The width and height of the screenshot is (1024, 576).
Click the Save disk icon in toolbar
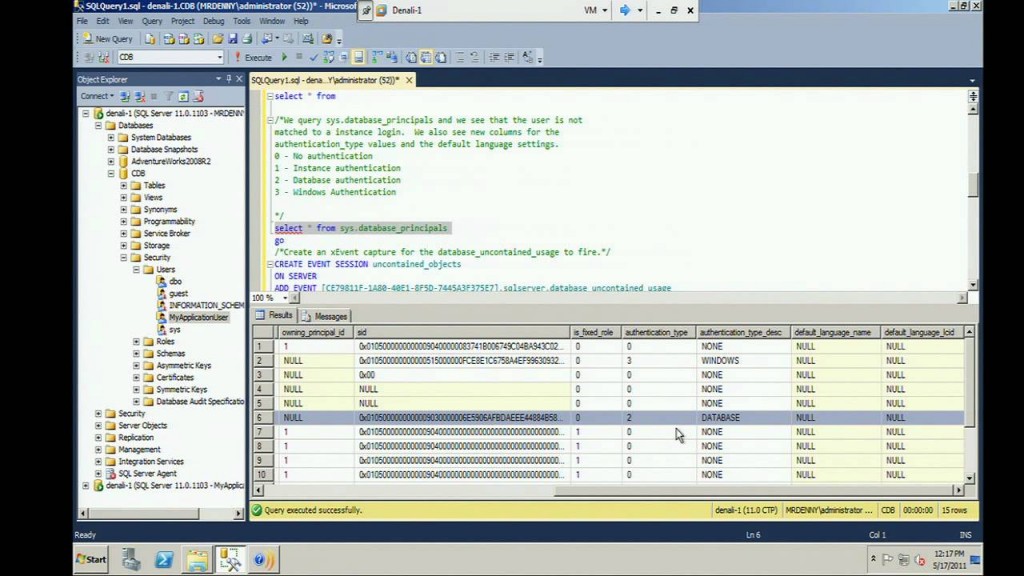[x=232, y=39]
